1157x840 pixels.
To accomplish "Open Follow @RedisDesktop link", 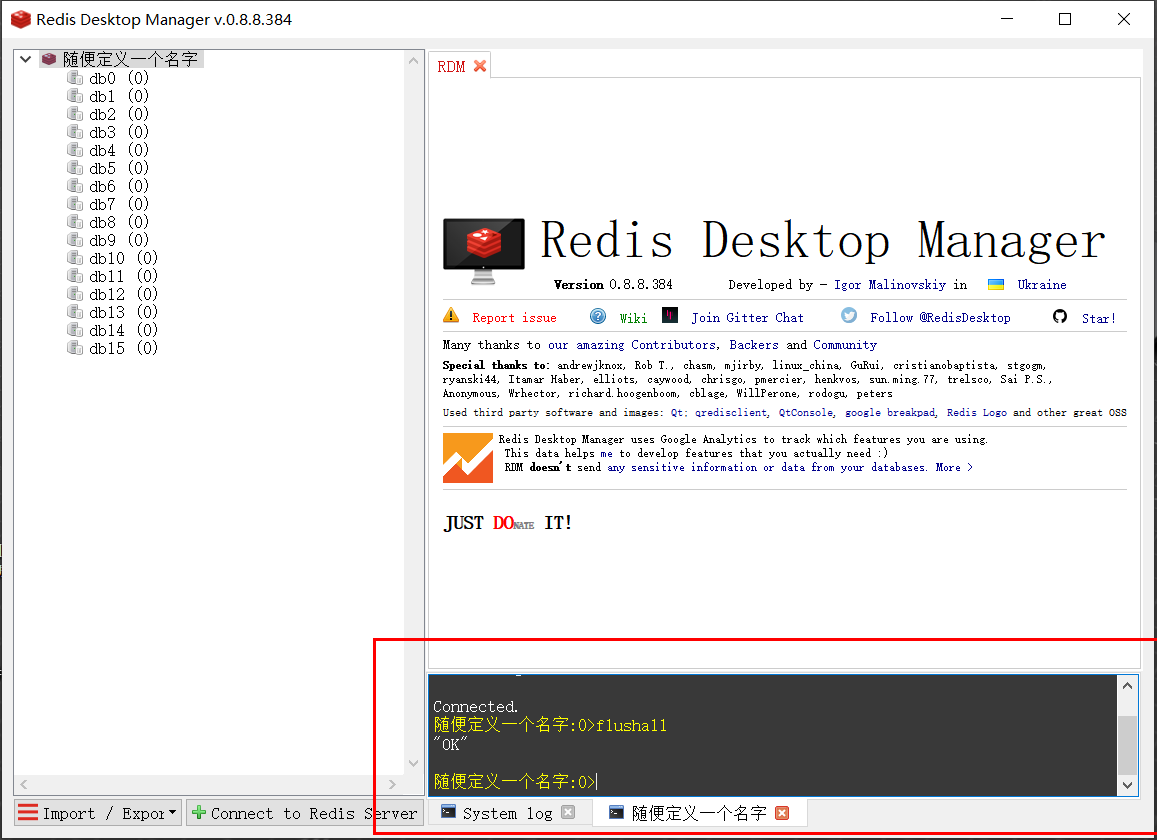I will click(x=940, y=318).
